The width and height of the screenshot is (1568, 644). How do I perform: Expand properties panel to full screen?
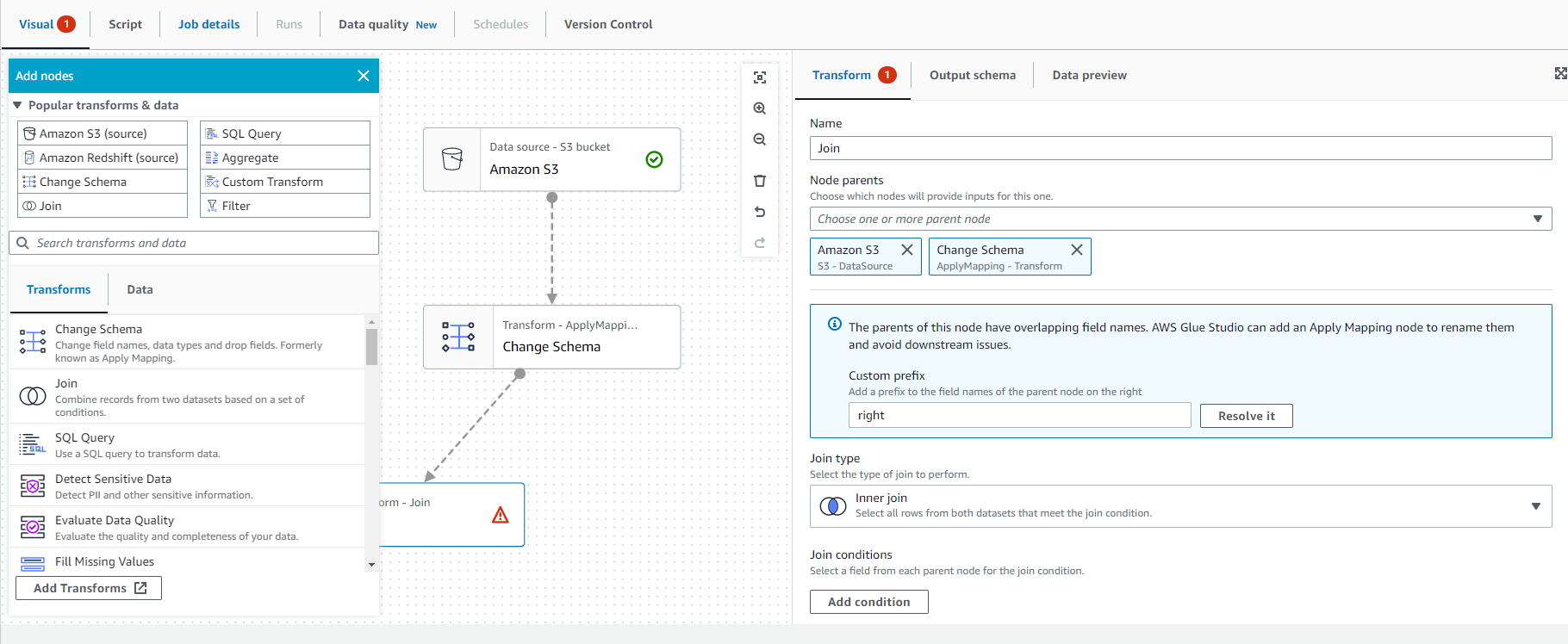(x=1560, y=74)
